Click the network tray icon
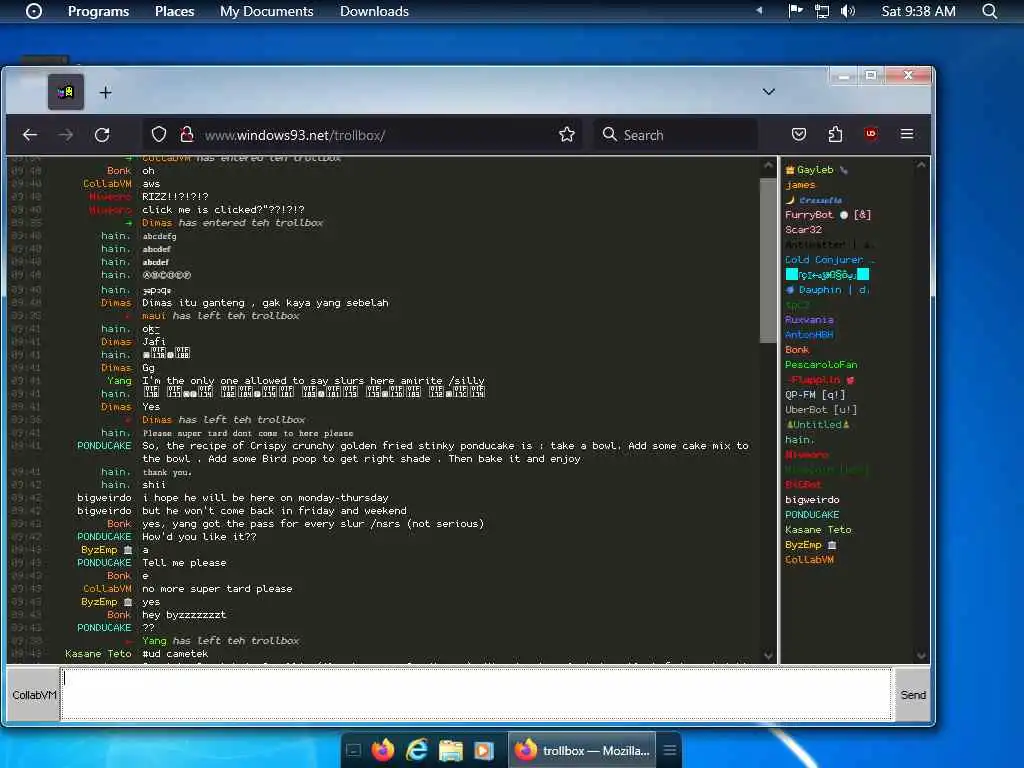 pos(822,11)
